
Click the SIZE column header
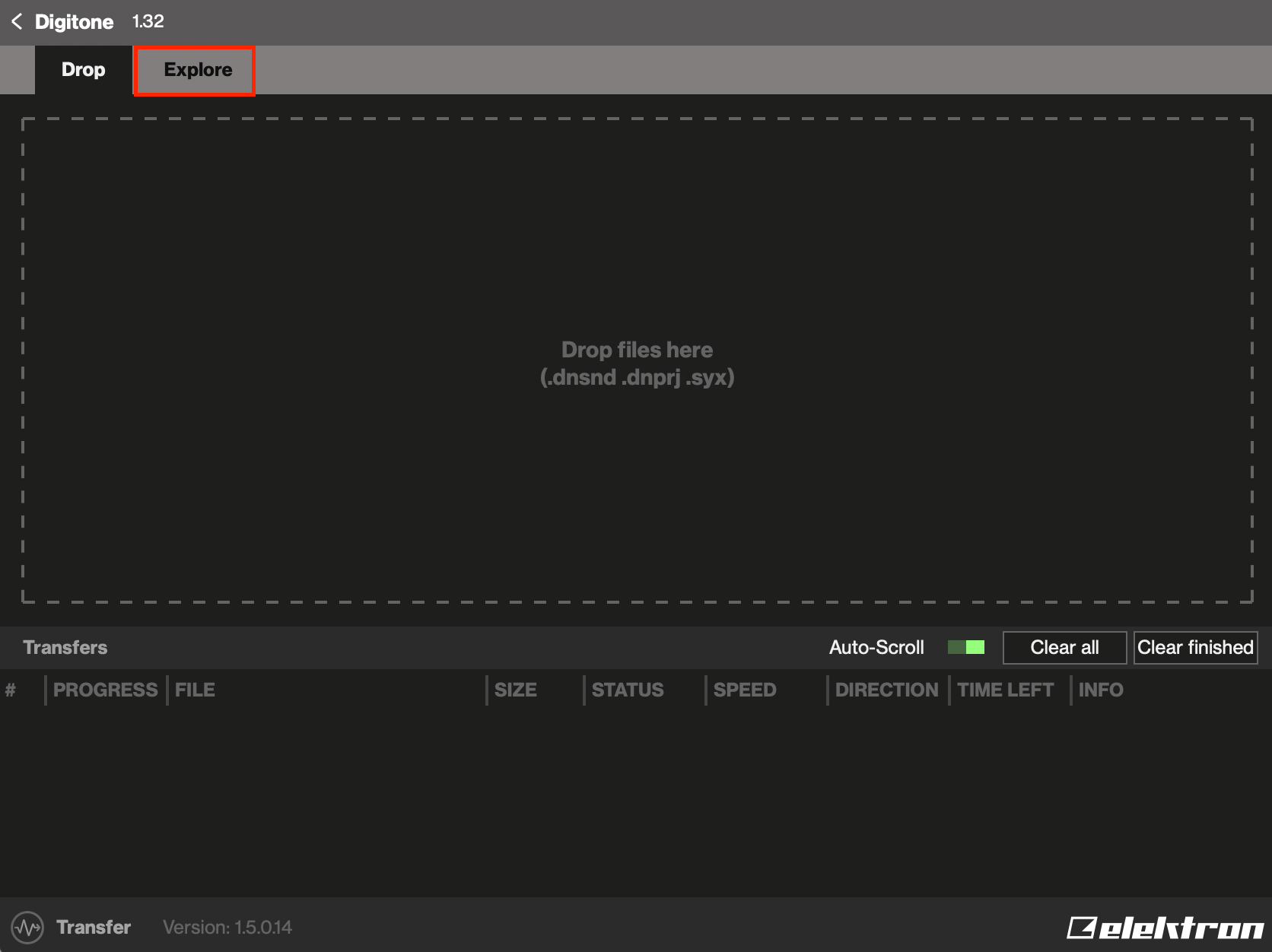[516, 690]
